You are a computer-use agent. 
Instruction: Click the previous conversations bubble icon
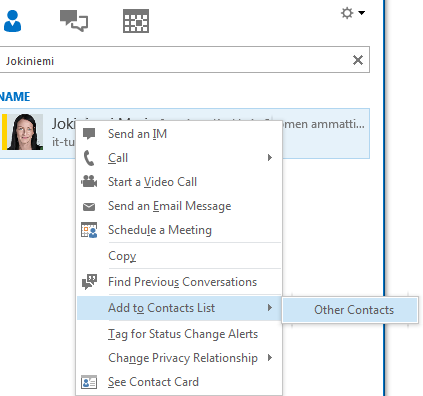pos(89,282)
